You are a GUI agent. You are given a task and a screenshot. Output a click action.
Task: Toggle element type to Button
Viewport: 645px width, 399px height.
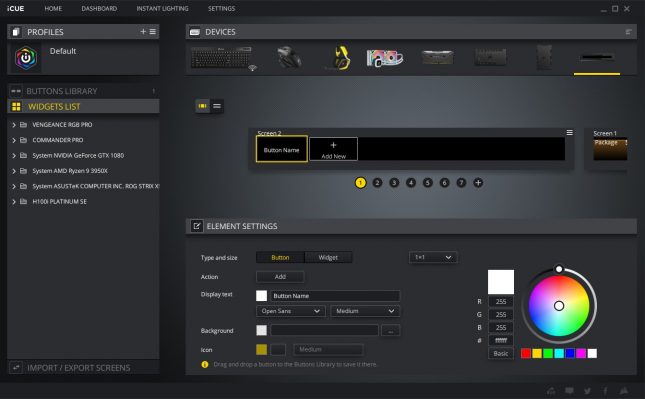280,257
